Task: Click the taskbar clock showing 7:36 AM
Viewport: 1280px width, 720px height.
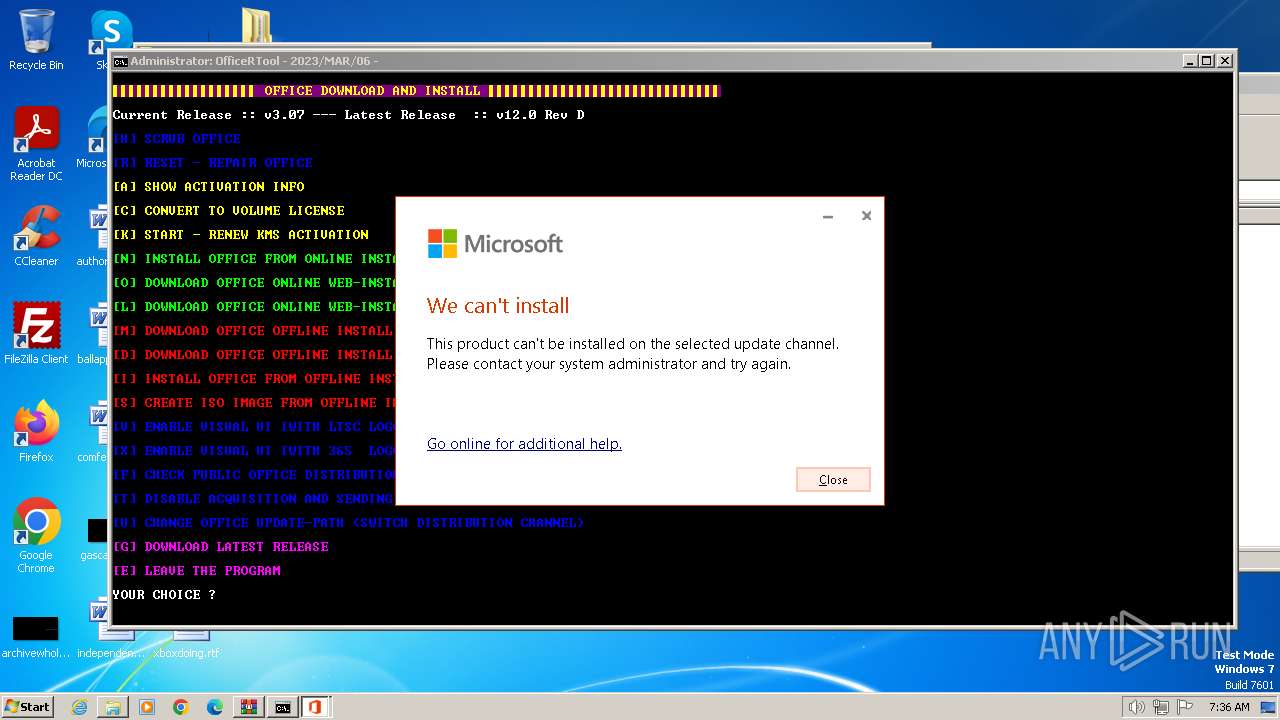Action: pyautogui.click(x=1229, y=707)
